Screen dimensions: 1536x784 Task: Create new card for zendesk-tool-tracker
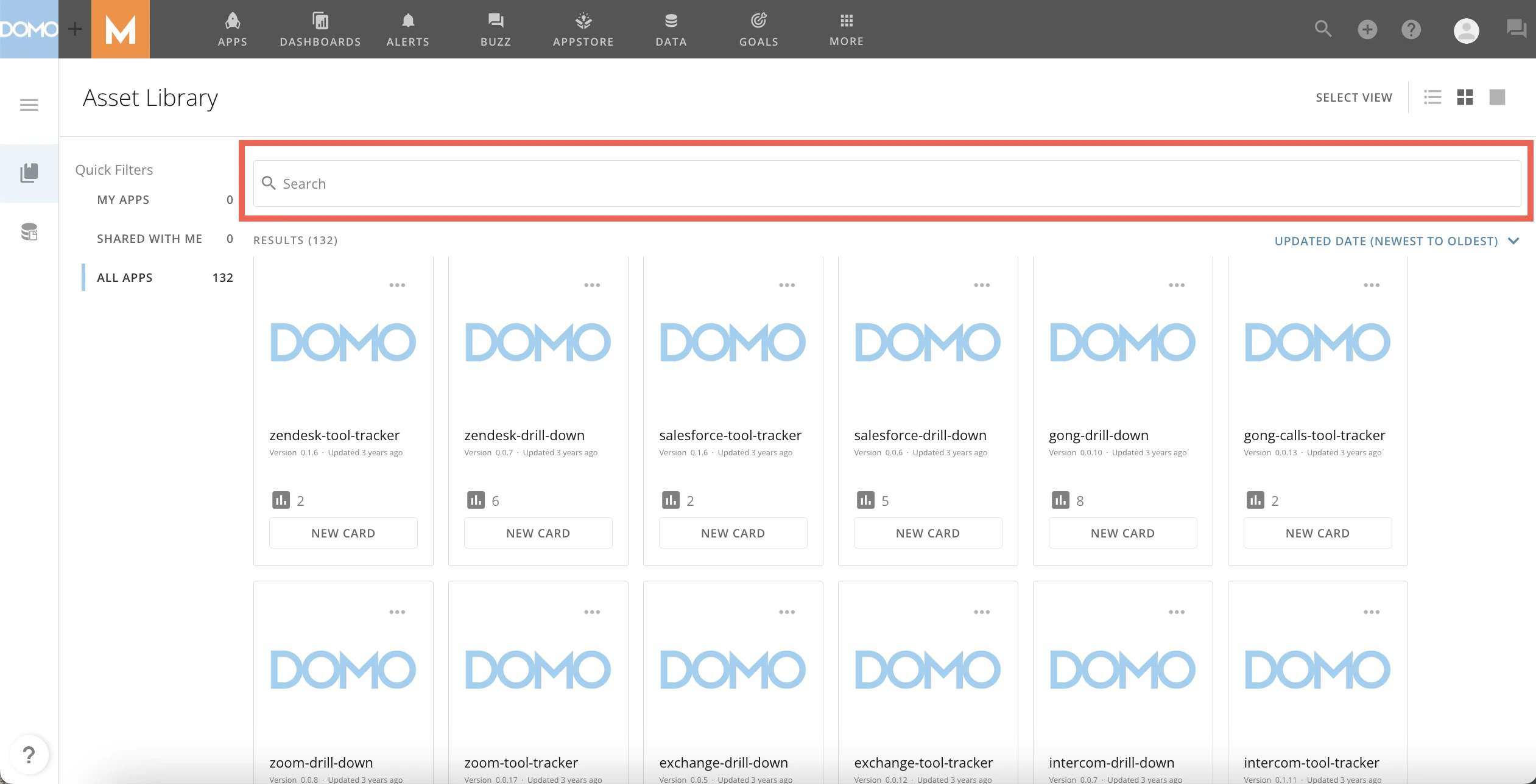point(343,533)
